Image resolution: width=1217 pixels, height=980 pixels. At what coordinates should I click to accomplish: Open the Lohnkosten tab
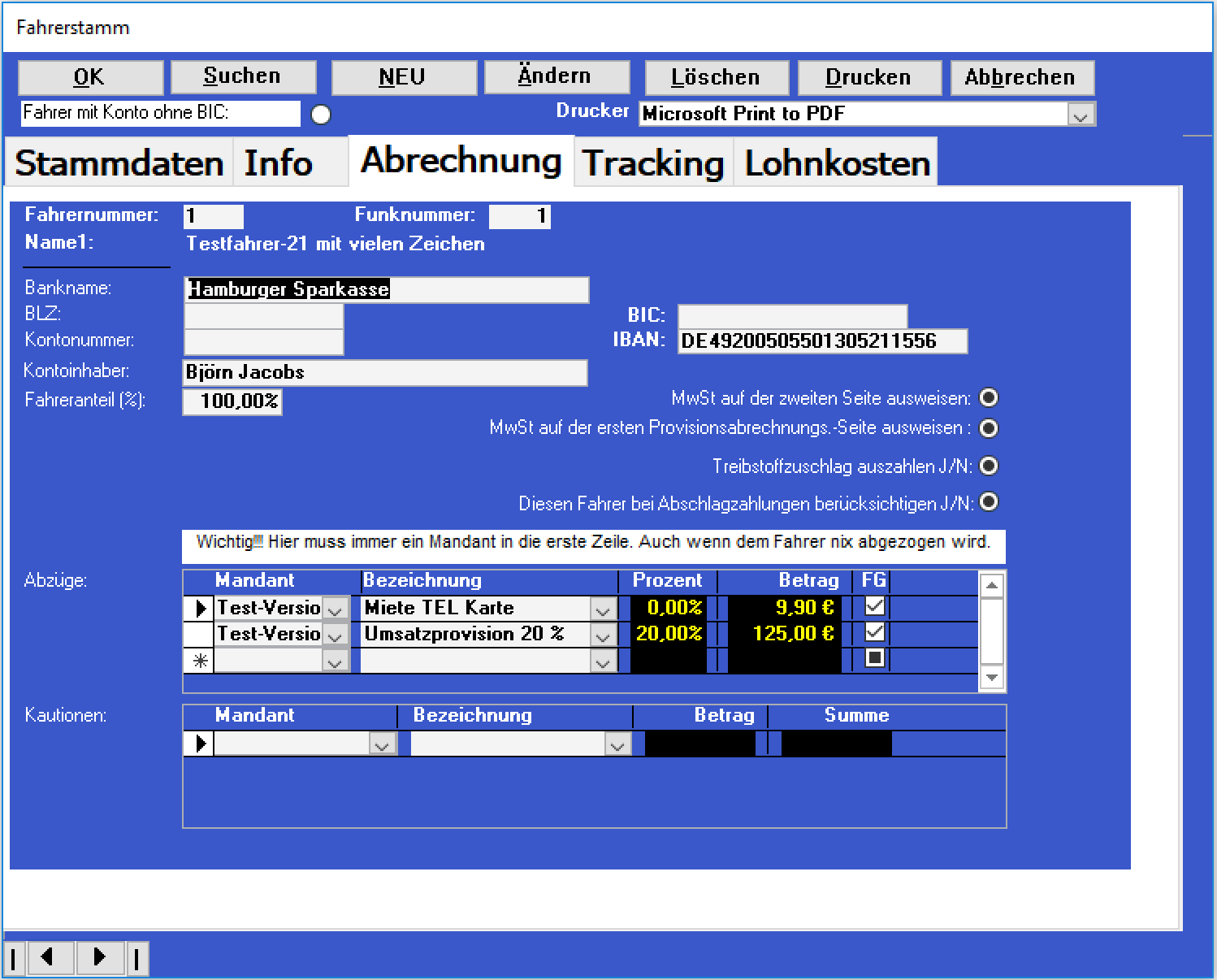[x=837, y=163]
